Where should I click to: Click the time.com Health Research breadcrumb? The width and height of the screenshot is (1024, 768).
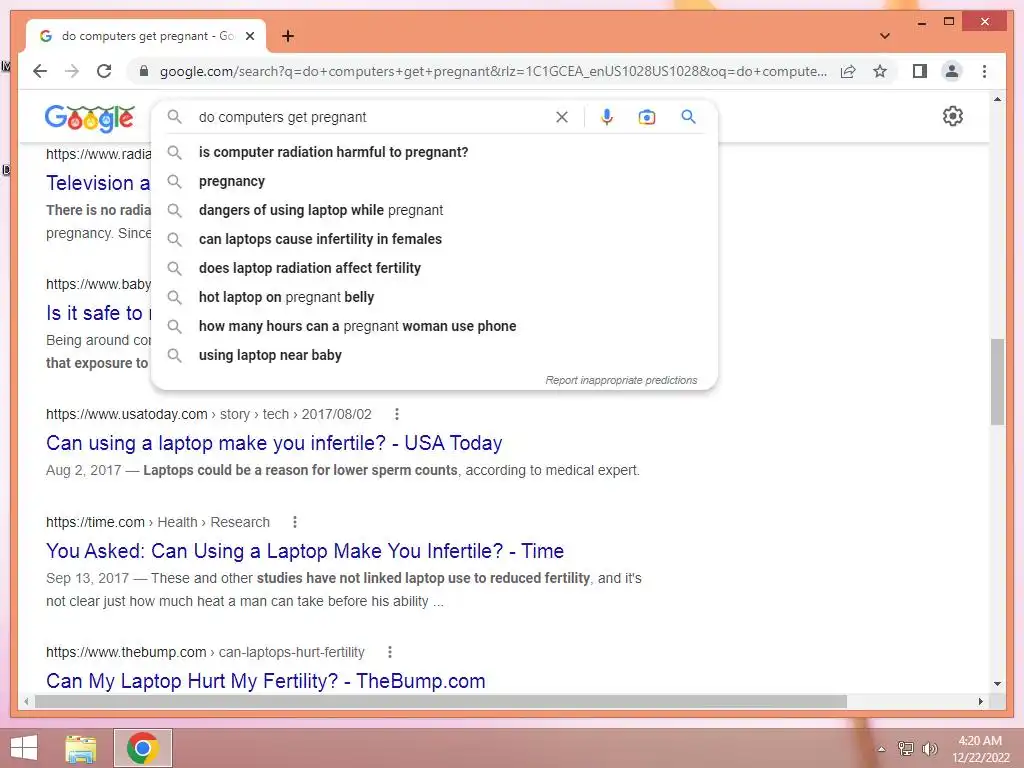click(x=157, y=522)
